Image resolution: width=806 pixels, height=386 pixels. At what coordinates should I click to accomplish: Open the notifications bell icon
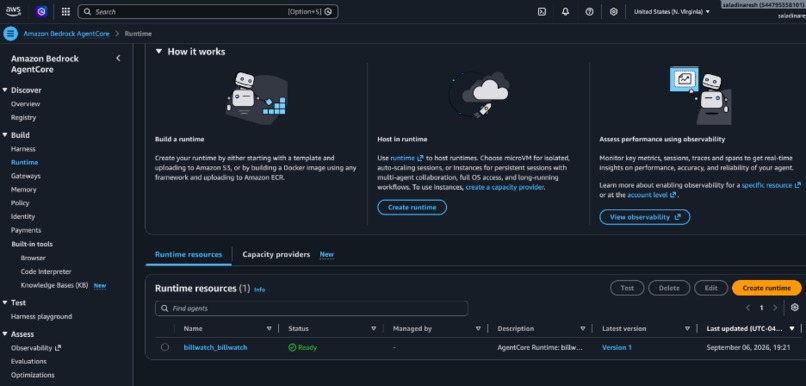565,11
